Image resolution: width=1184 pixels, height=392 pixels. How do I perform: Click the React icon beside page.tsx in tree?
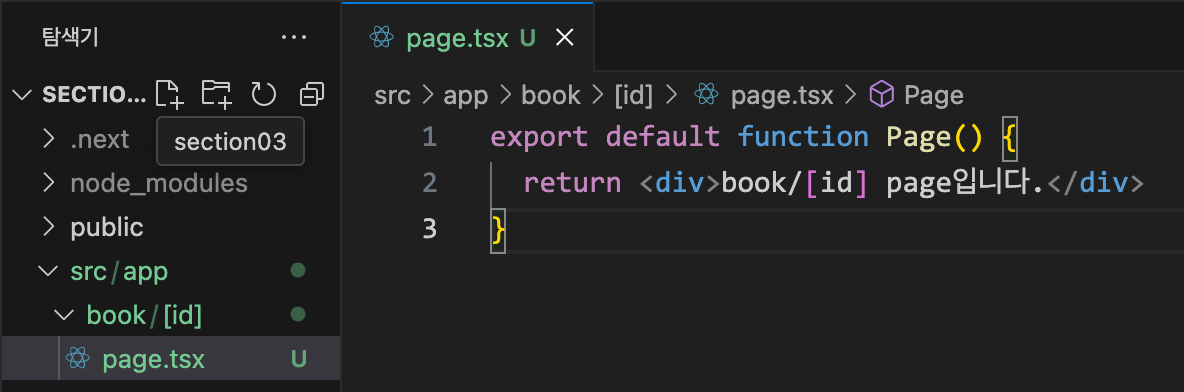78,359
